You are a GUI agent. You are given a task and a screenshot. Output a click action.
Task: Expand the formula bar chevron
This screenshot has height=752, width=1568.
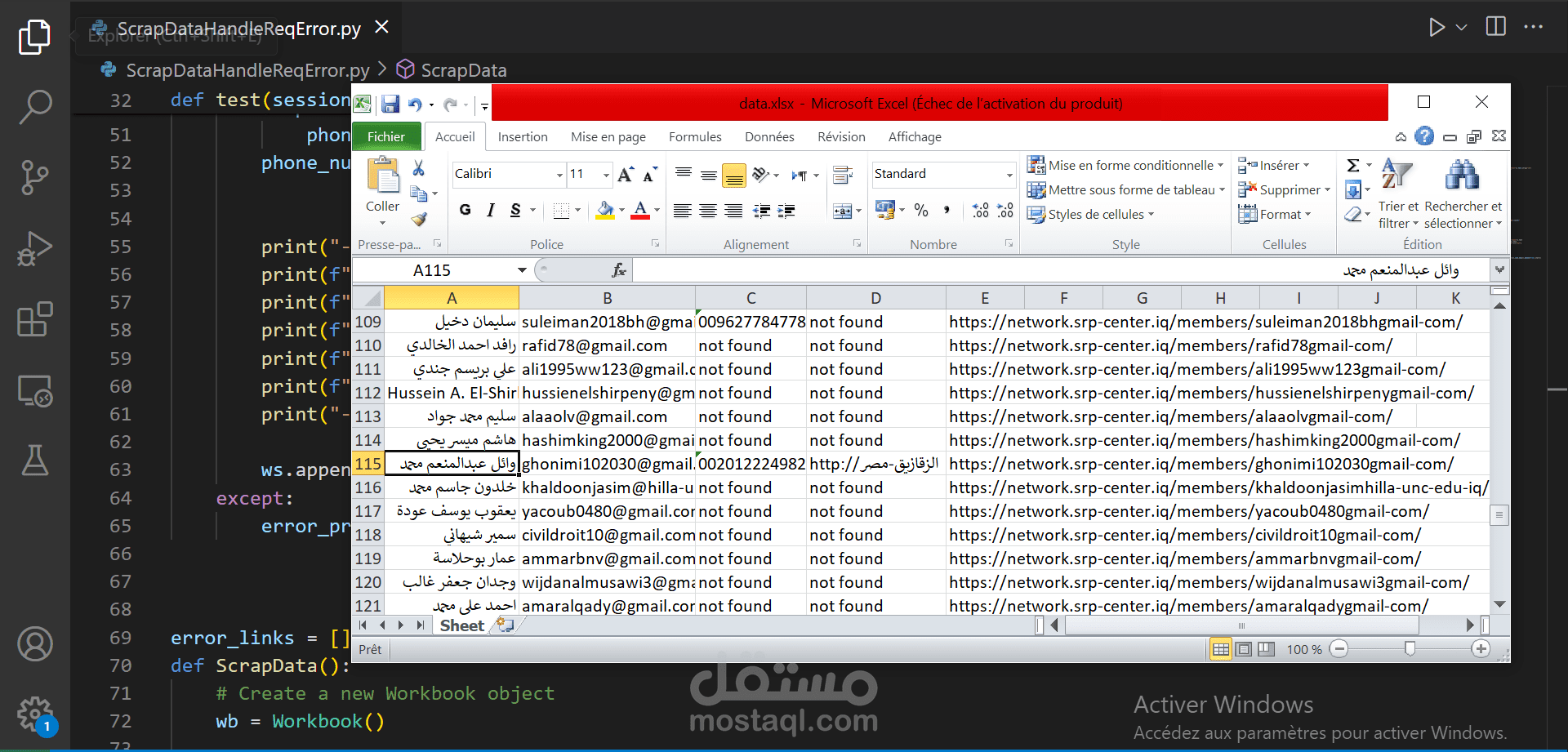pyautogui.click(x=1499, y=269)
